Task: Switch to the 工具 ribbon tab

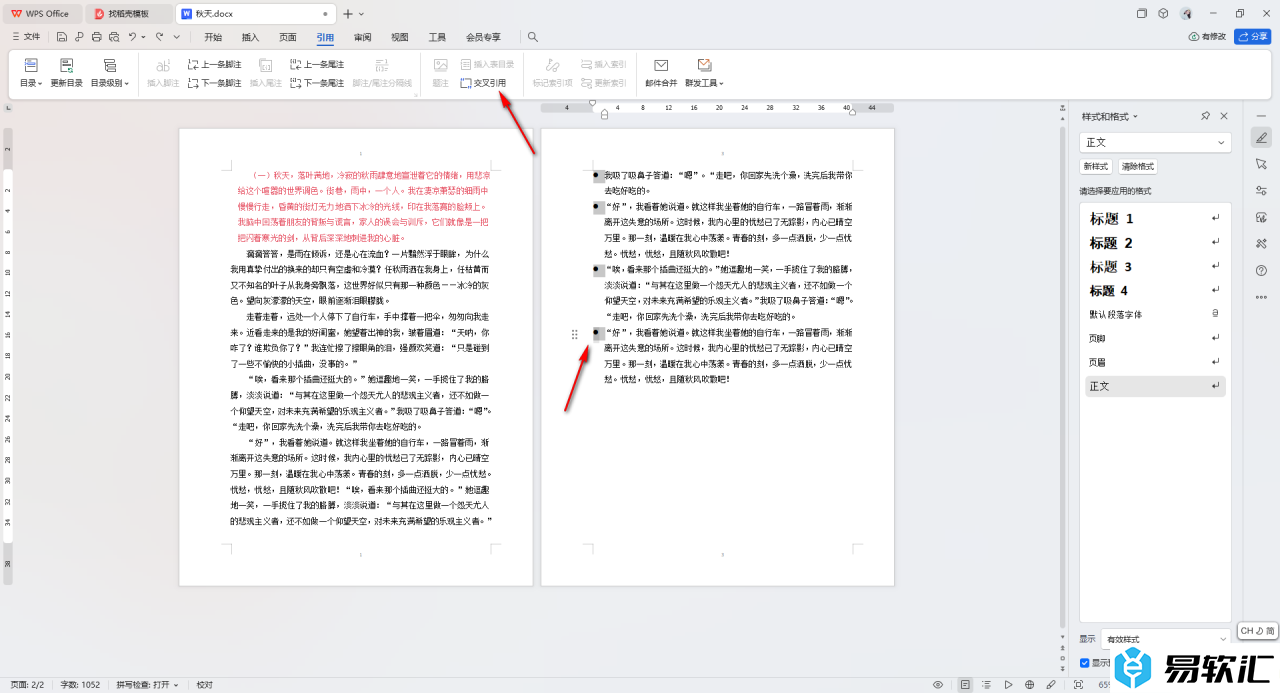Action: 437,37
